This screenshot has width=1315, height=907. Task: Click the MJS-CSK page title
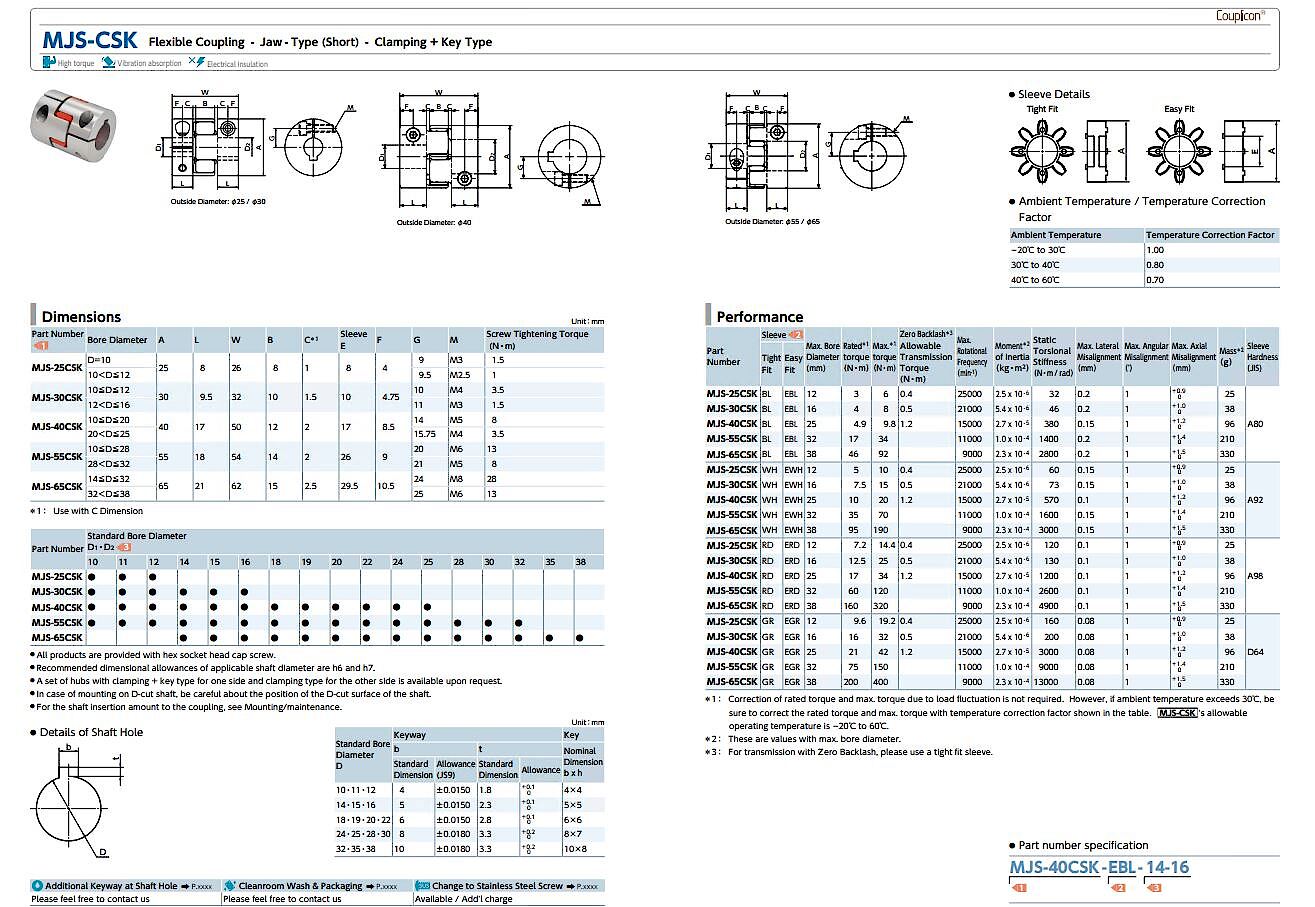[x=89, y=41]
